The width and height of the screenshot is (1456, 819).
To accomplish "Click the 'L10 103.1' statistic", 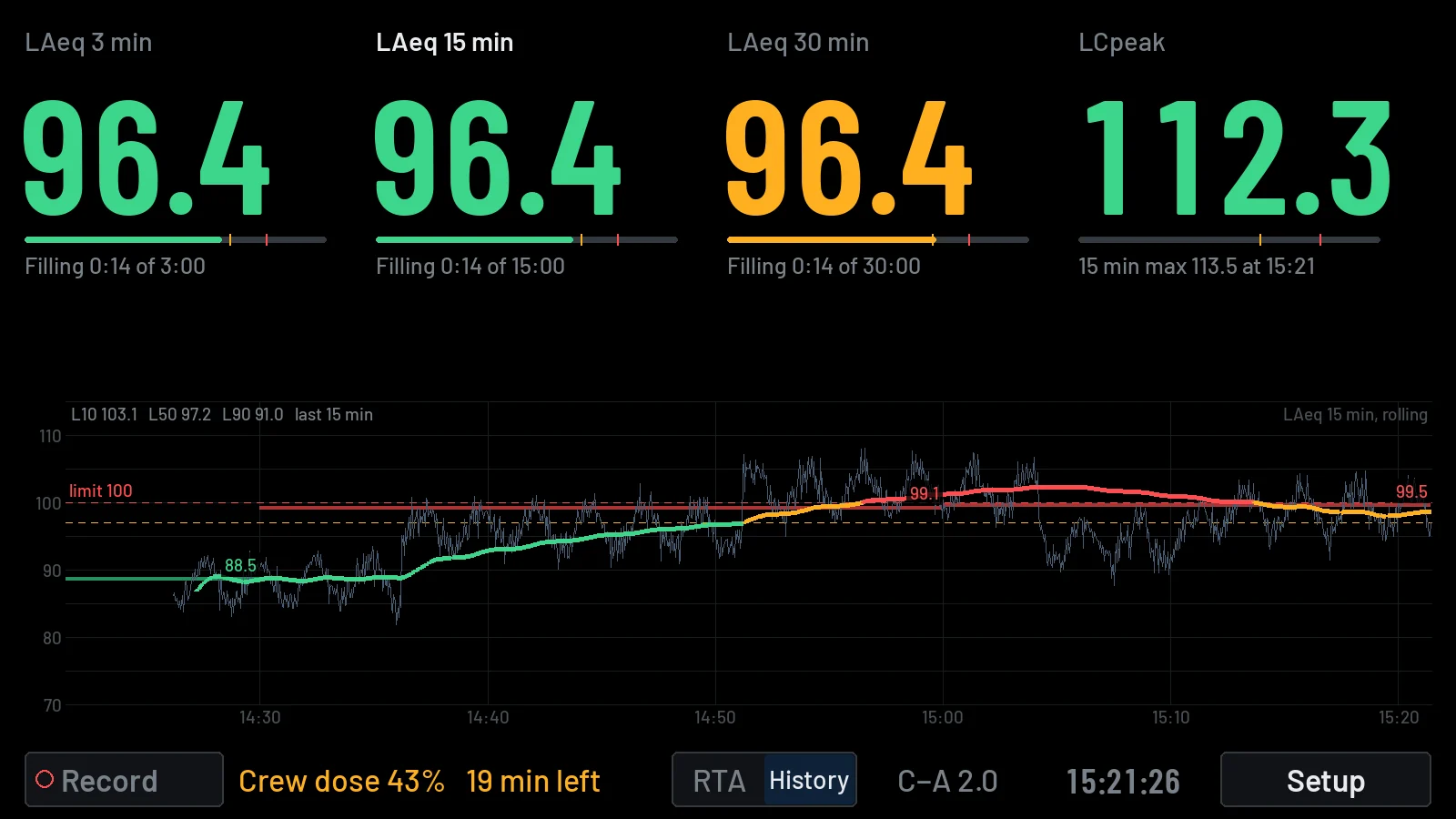I will (104, 415).
